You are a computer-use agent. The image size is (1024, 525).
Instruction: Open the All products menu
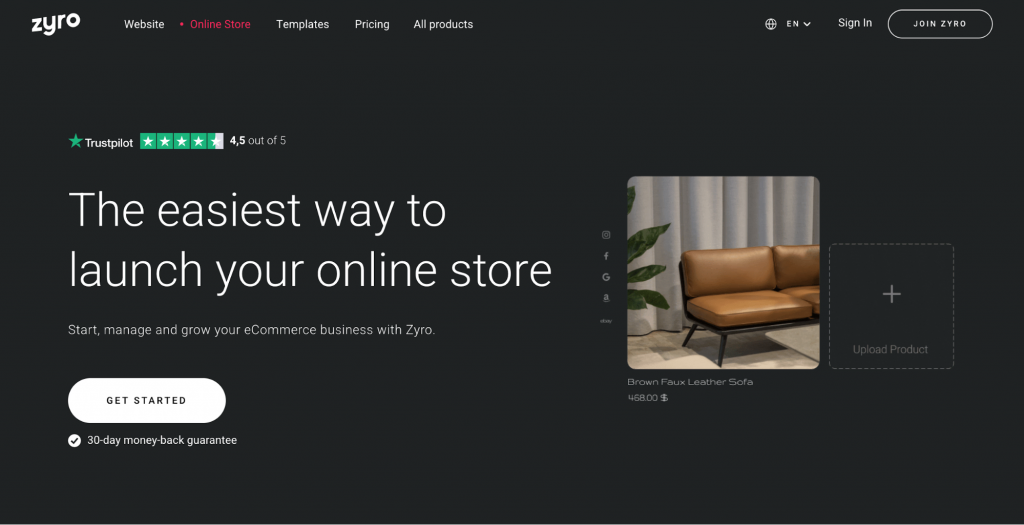tap(443, 24)
